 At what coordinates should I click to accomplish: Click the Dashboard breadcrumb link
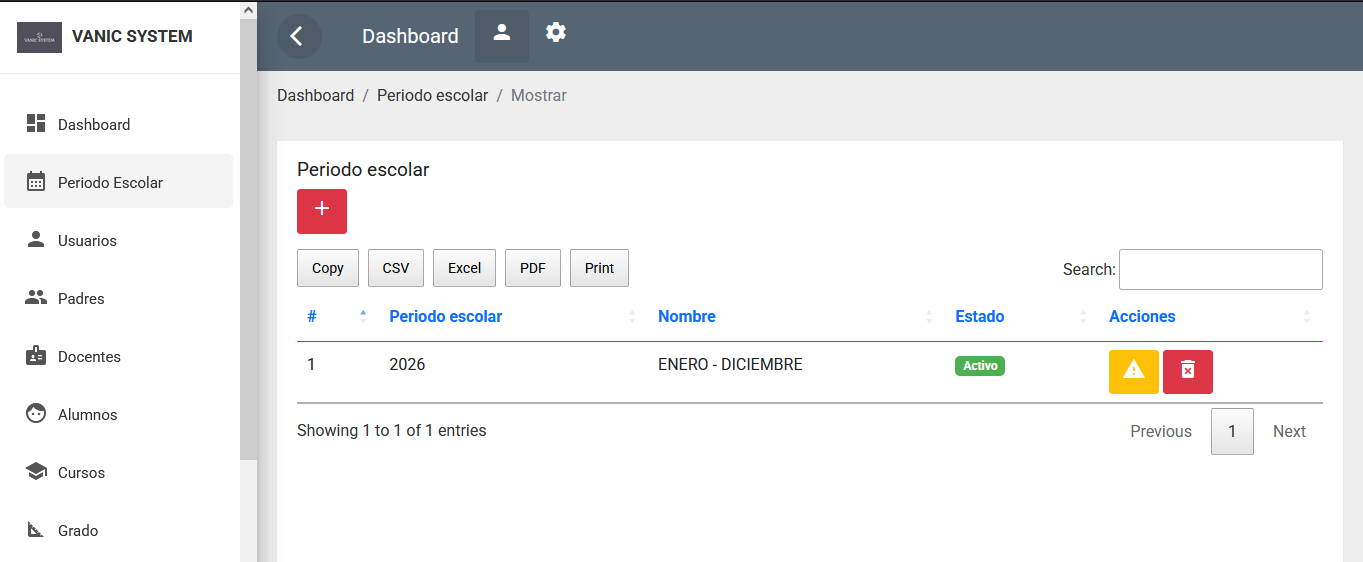click(x=315, y=96)
